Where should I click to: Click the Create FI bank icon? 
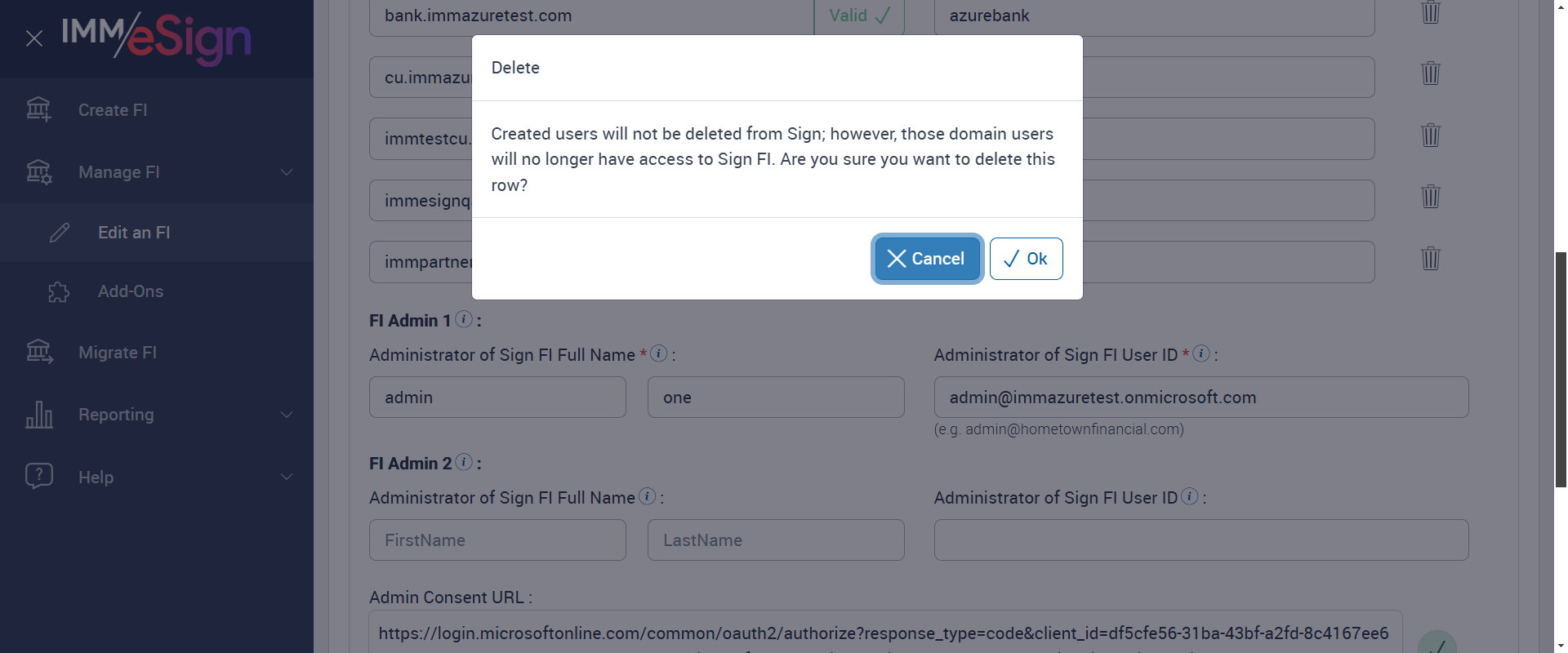[x=38, y=109]
